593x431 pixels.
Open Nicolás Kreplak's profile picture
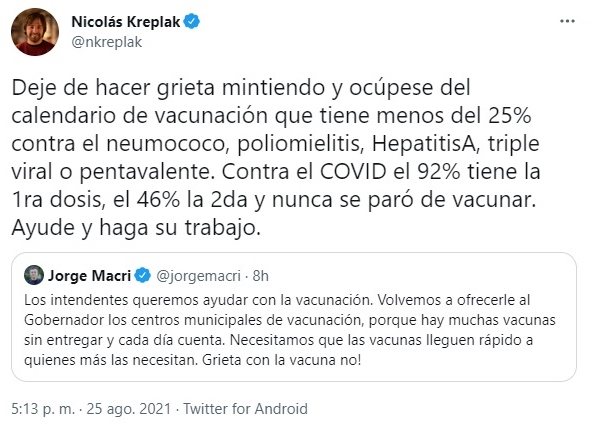(35, 32)
